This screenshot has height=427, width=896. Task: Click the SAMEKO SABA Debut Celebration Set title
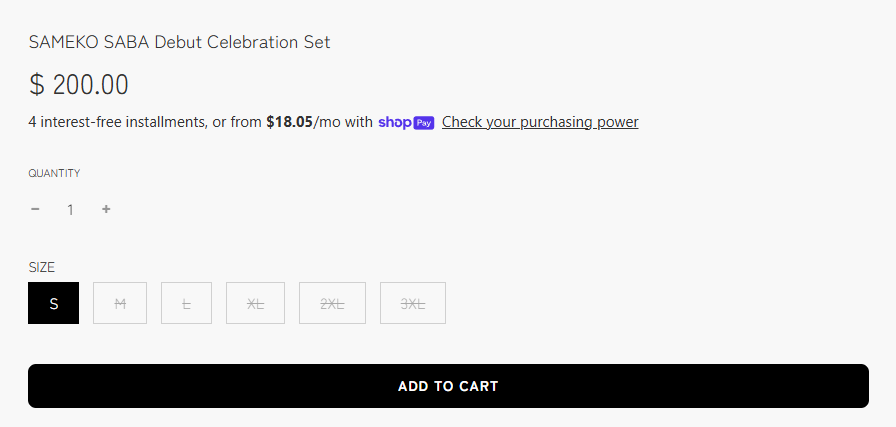click(x=179, y=42)
